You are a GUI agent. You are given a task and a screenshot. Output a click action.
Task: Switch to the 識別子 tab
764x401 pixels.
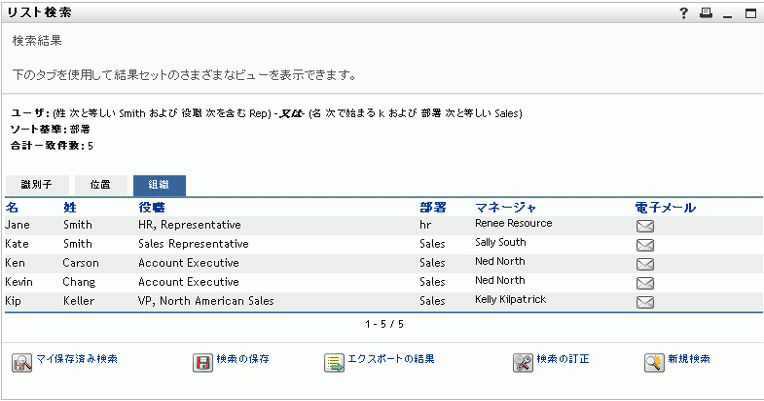40,185
